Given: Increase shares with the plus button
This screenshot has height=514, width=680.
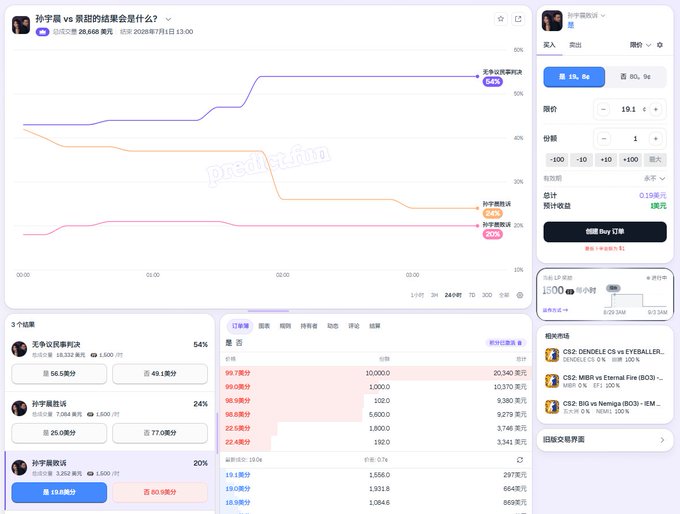Looking at the screenshot, I should (x=656, y=139).
